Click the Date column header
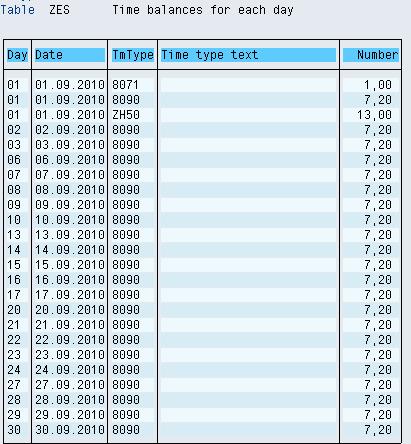 pos(70,55)
